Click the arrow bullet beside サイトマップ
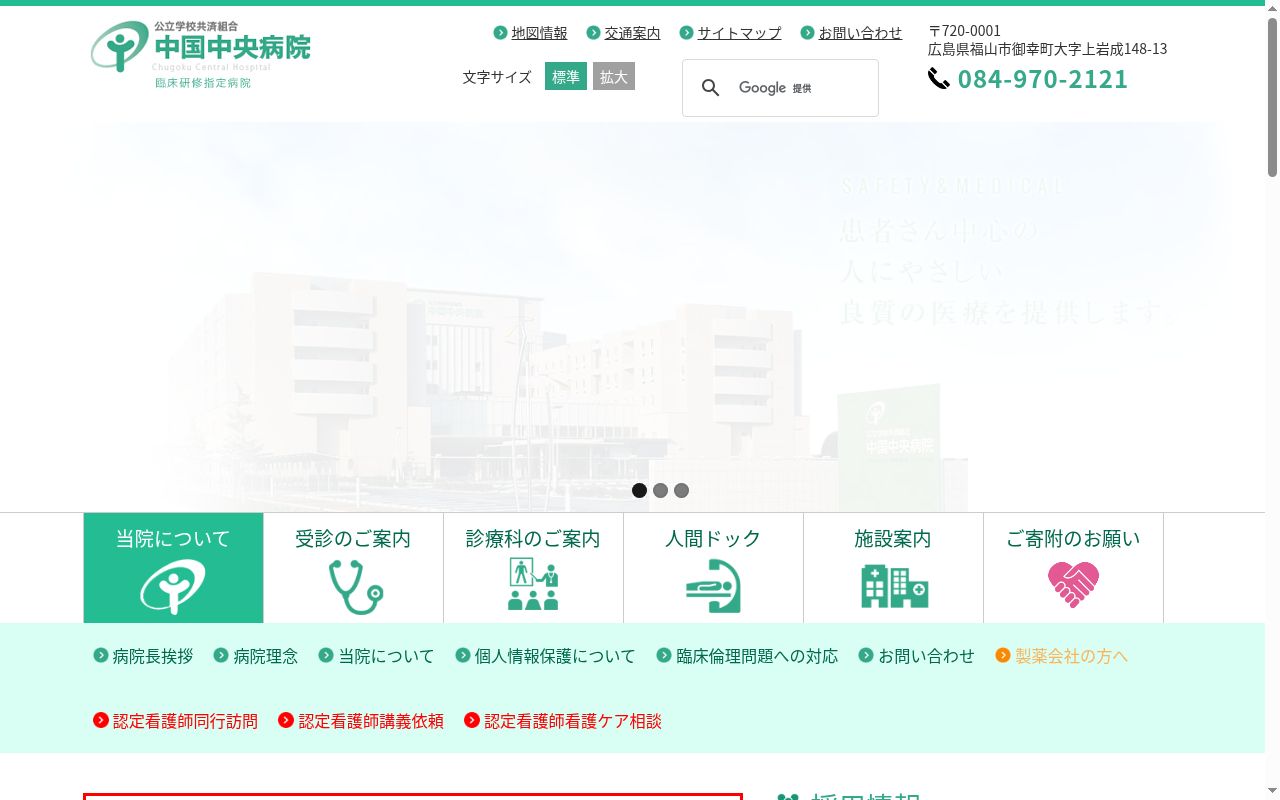The height and width of the screenshot is (800, 1280). pos(686,33)
